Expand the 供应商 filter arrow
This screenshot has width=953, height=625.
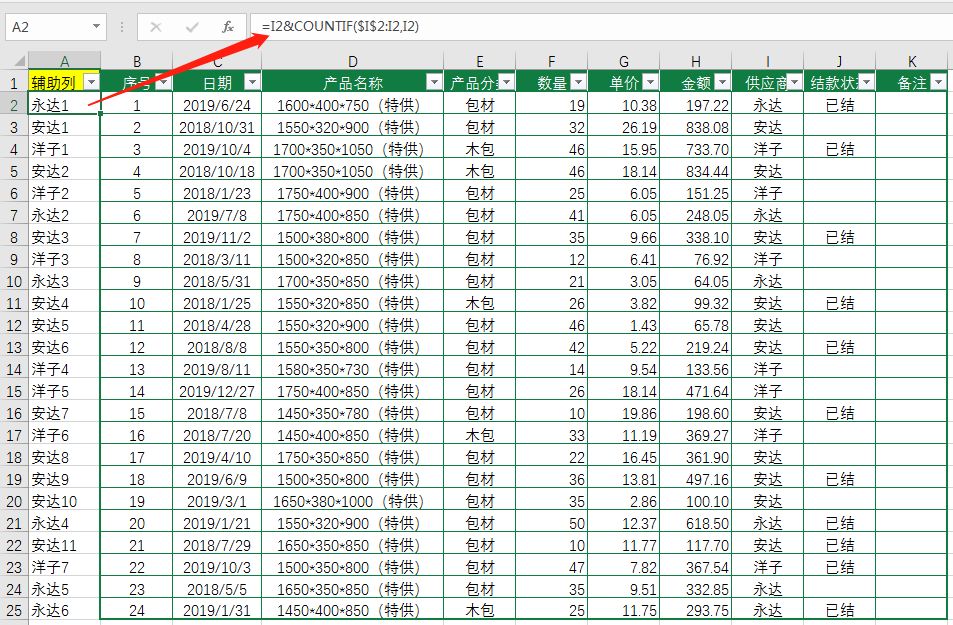click(794, 82)
